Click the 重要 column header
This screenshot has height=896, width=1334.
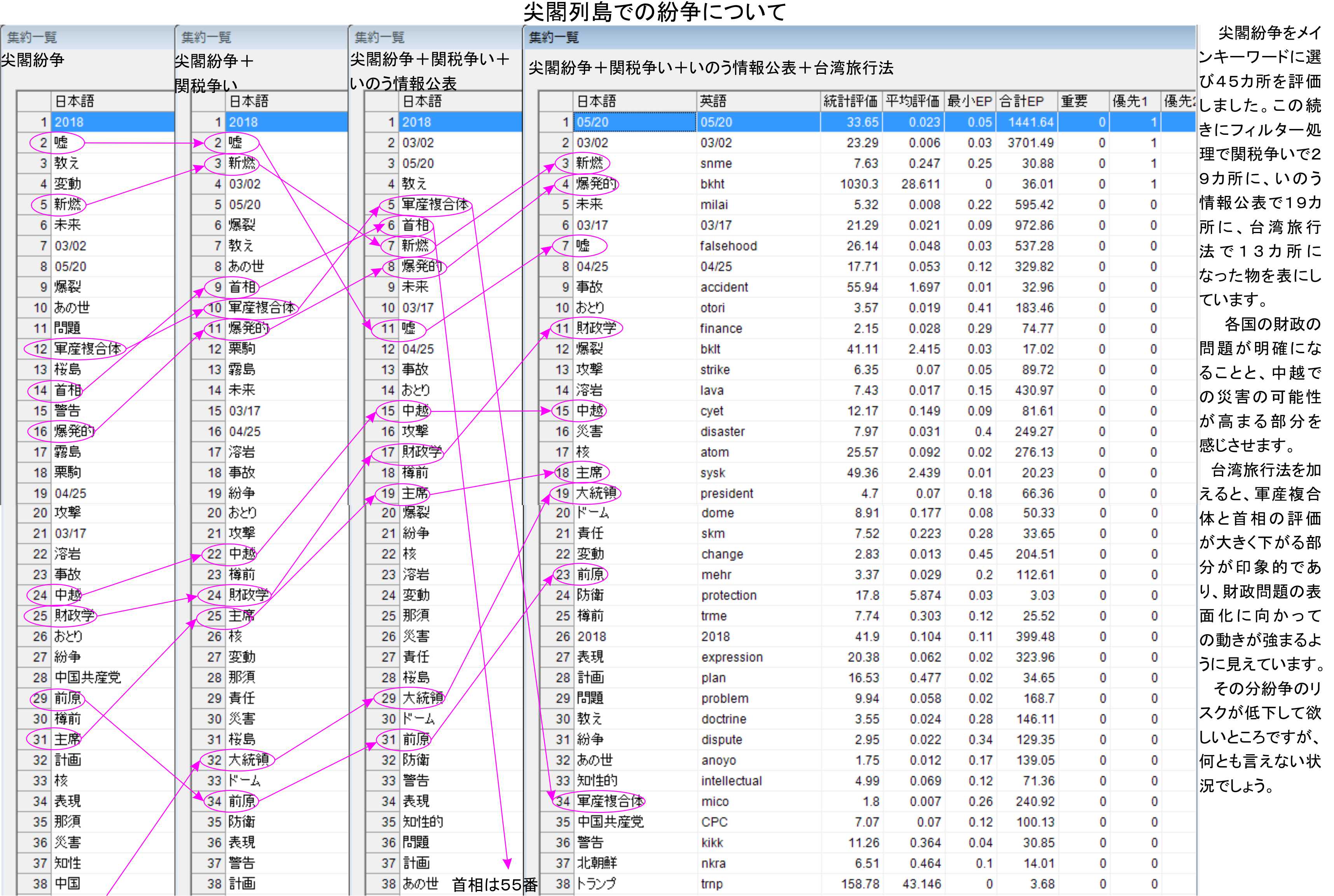[1074, 101]
